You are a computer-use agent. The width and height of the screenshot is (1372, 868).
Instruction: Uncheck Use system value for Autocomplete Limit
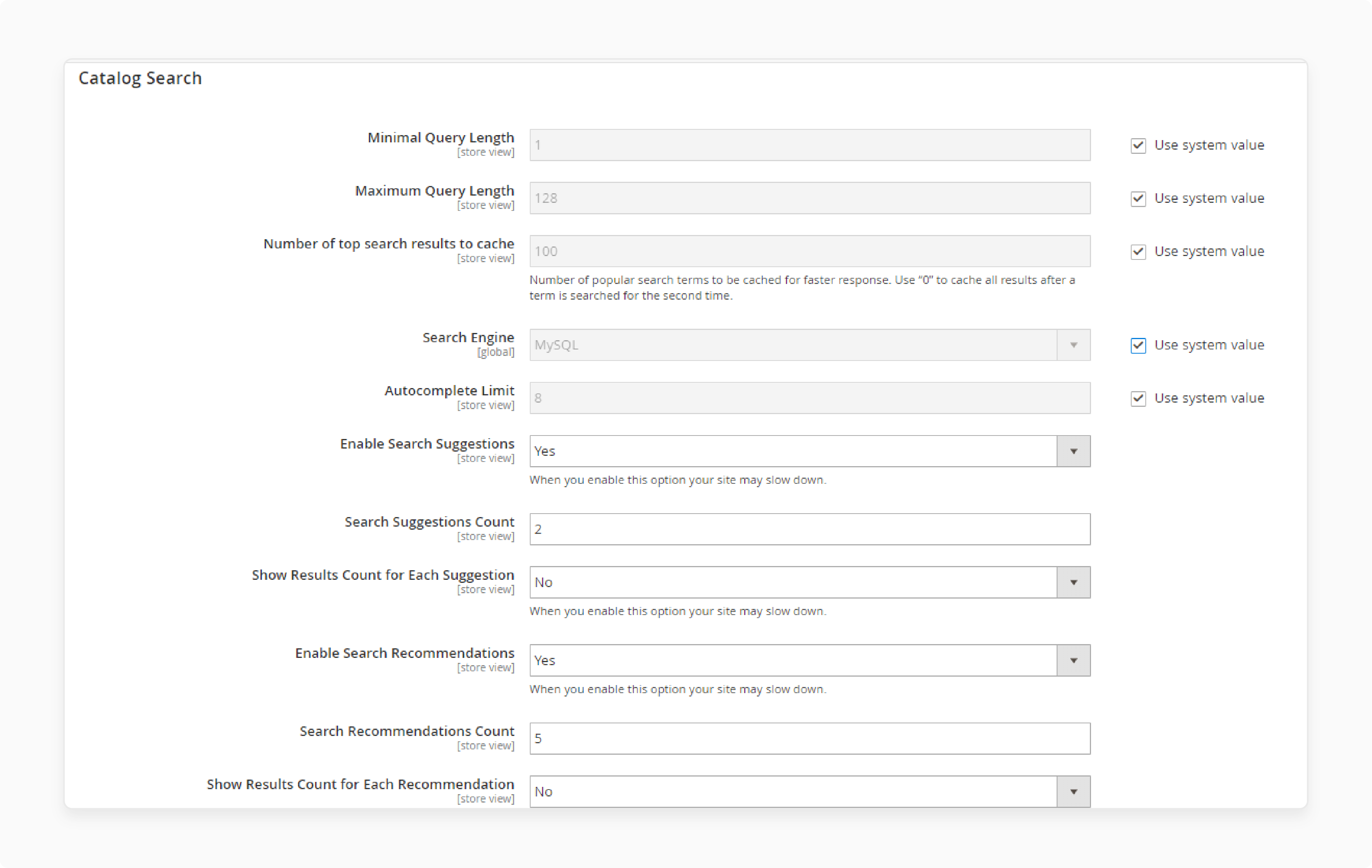(1138, 398)
